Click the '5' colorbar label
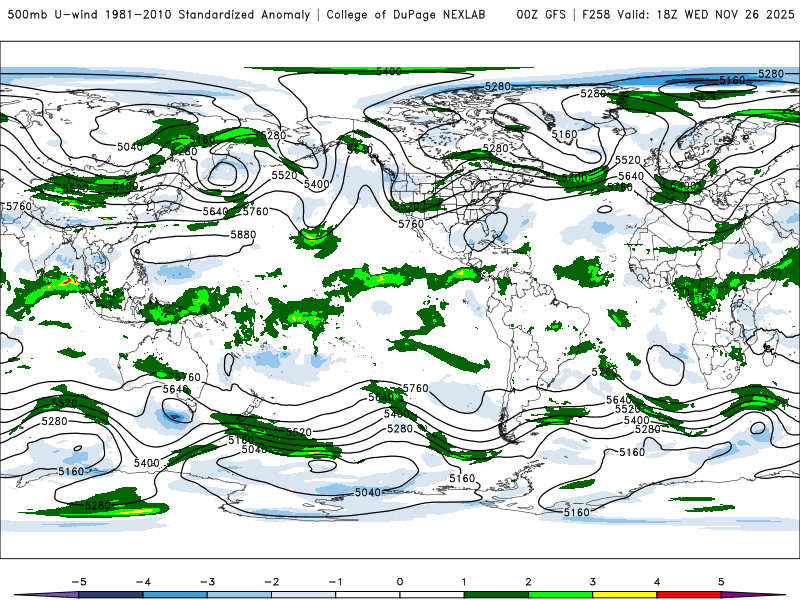This screenshot has width=800, height=600. click(721, 582)
